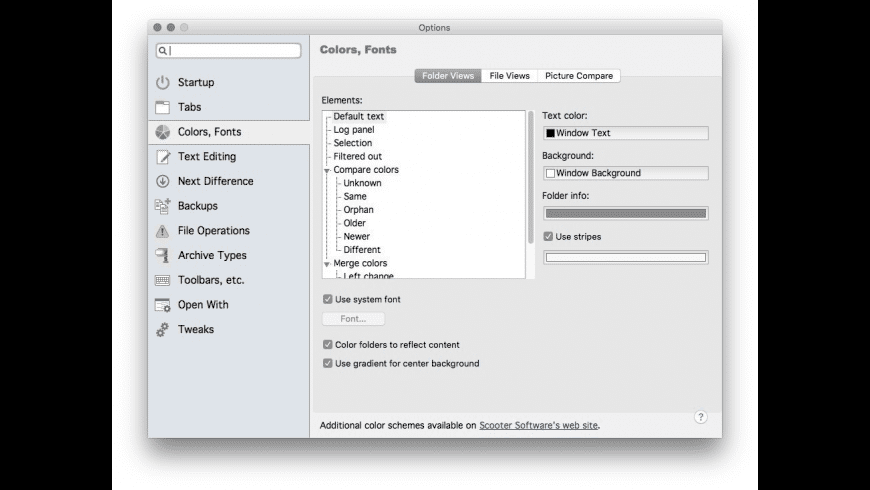This screenshot has width=870, height=490.
Task: Open the Next Difference section label
Action: 215,181
